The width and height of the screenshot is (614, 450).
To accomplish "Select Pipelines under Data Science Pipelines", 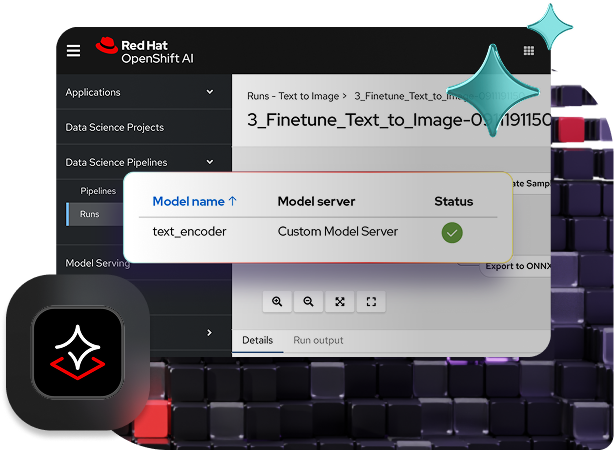I will tap(98, 190).
